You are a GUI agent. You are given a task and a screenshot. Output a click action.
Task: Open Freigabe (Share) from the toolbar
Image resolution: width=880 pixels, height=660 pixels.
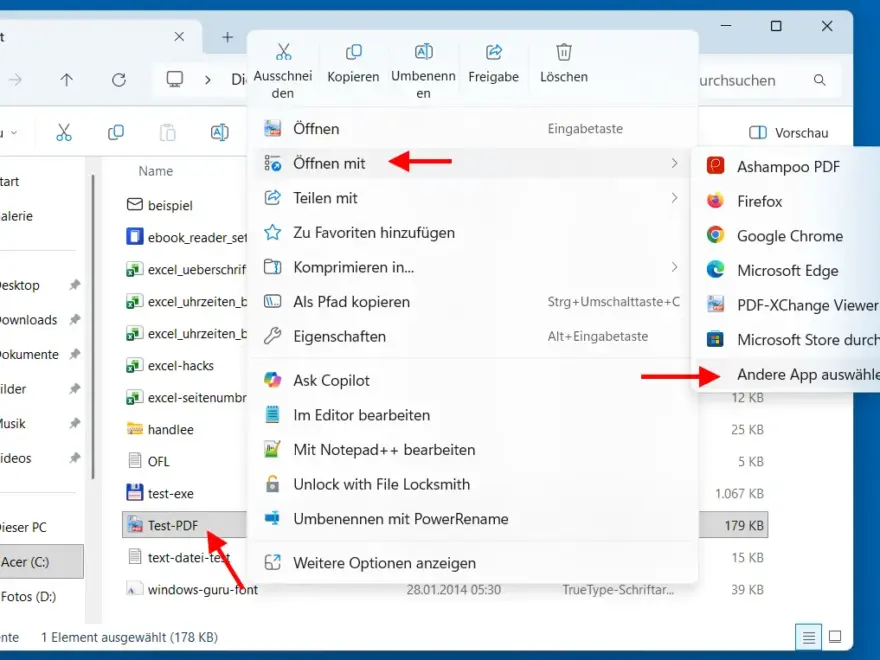point(493,60)
